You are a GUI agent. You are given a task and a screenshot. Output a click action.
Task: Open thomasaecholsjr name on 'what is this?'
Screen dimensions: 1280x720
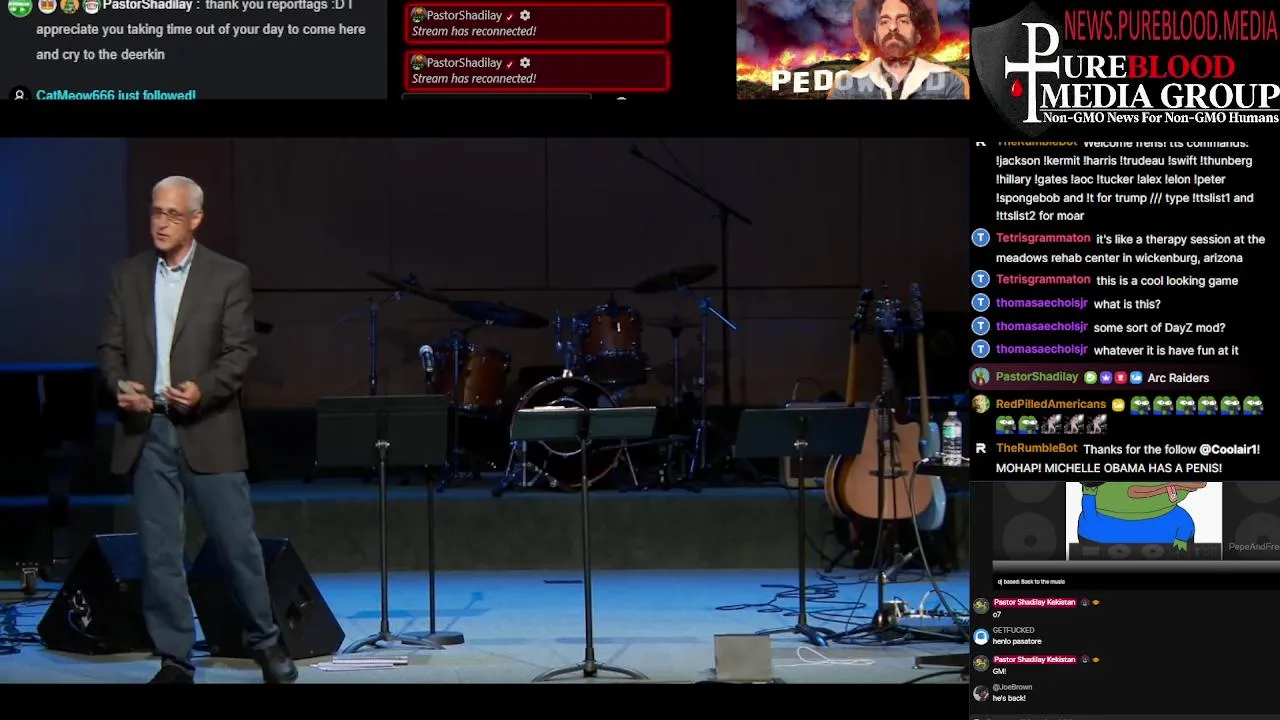tap(1042, 302)
